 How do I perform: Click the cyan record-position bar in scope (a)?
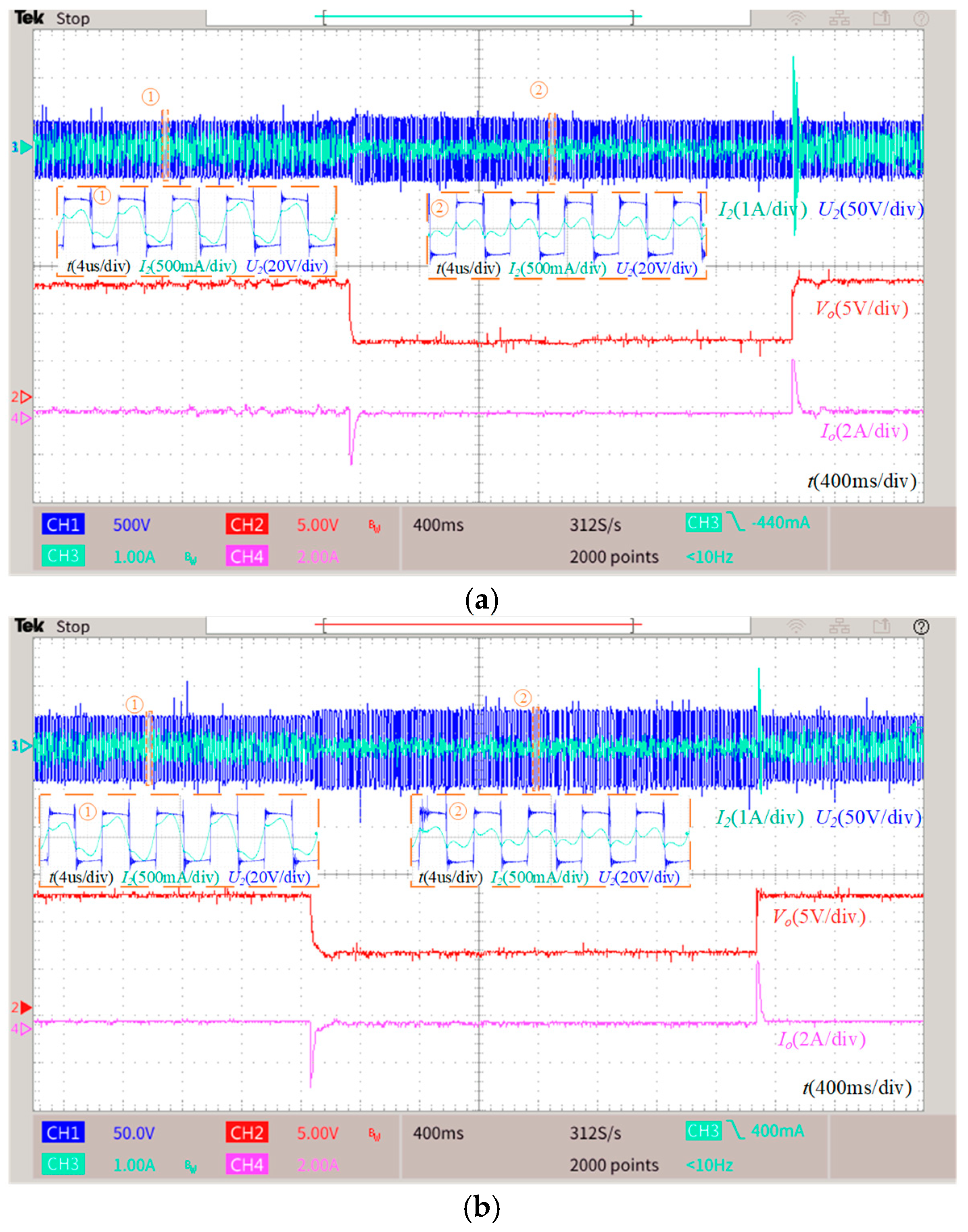[x=478, y=16]
